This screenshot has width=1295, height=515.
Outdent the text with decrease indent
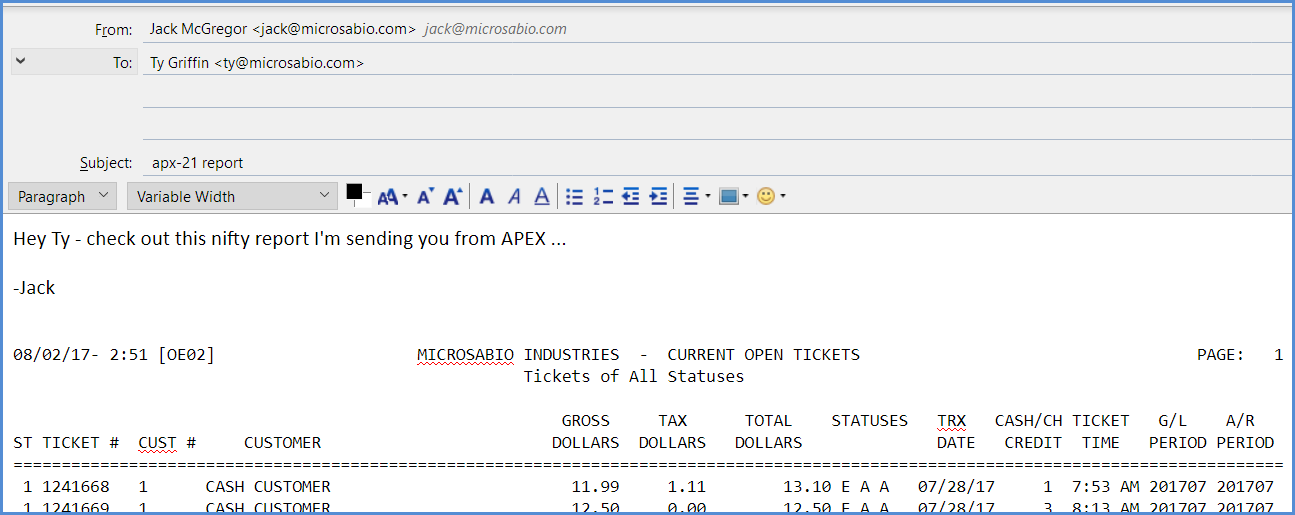630,197
